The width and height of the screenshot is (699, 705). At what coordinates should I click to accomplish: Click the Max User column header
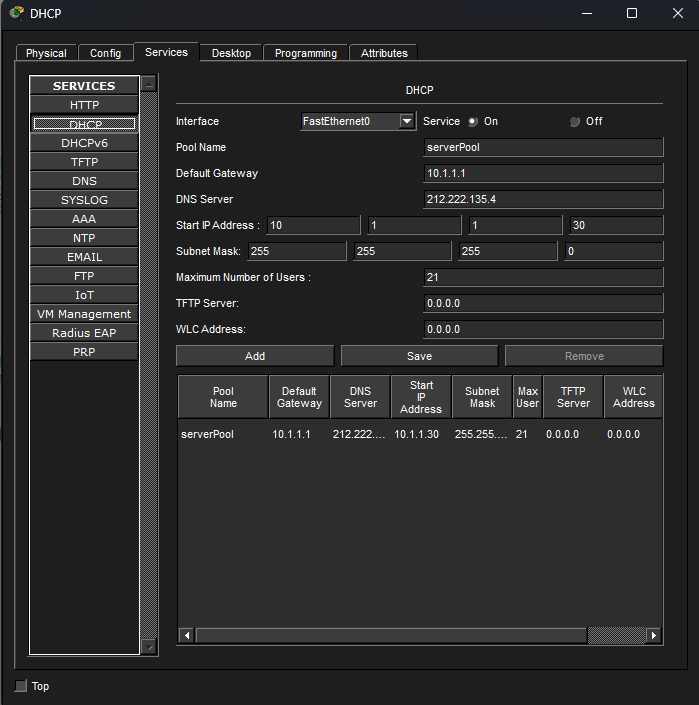coord(528,397)
